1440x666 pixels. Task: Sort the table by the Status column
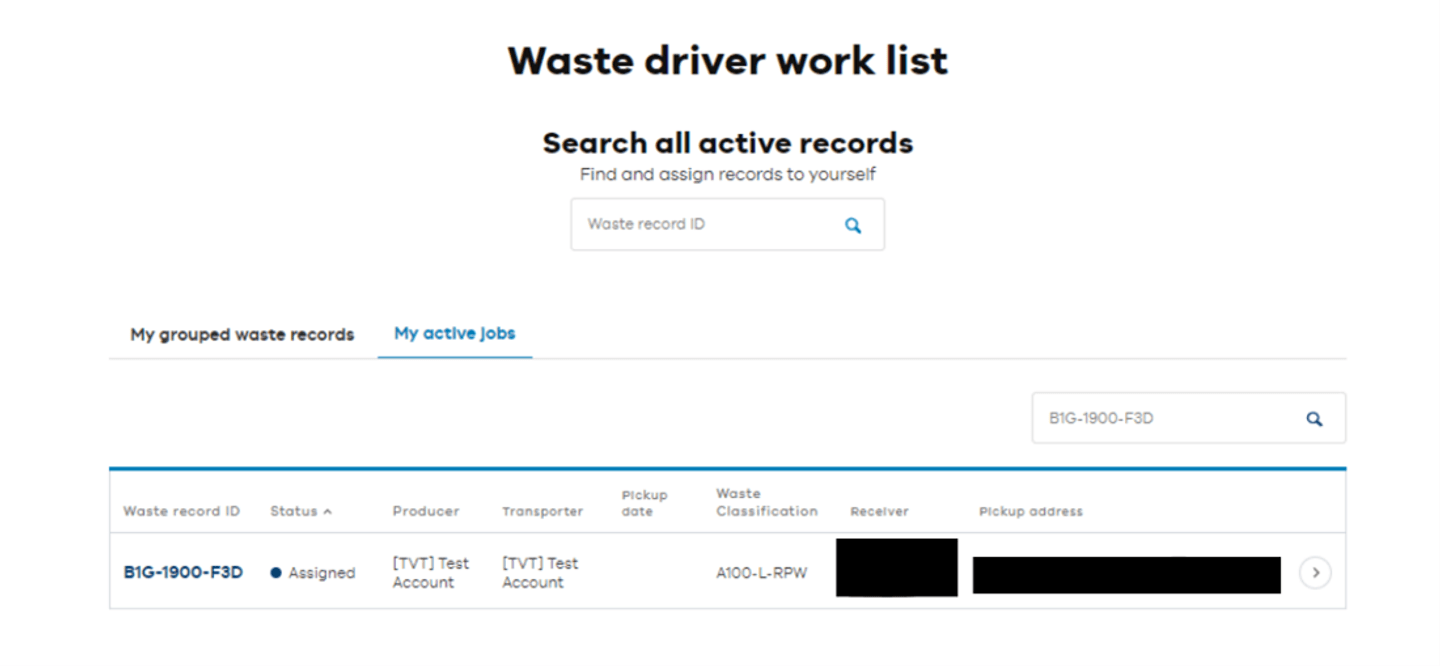(295, 510)
